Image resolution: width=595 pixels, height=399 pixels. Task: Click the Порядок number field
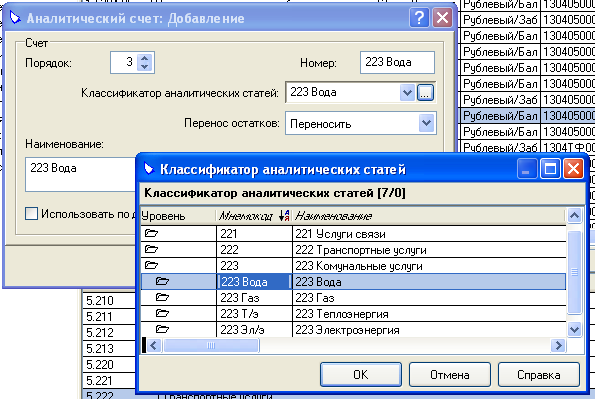coord(124,62)
